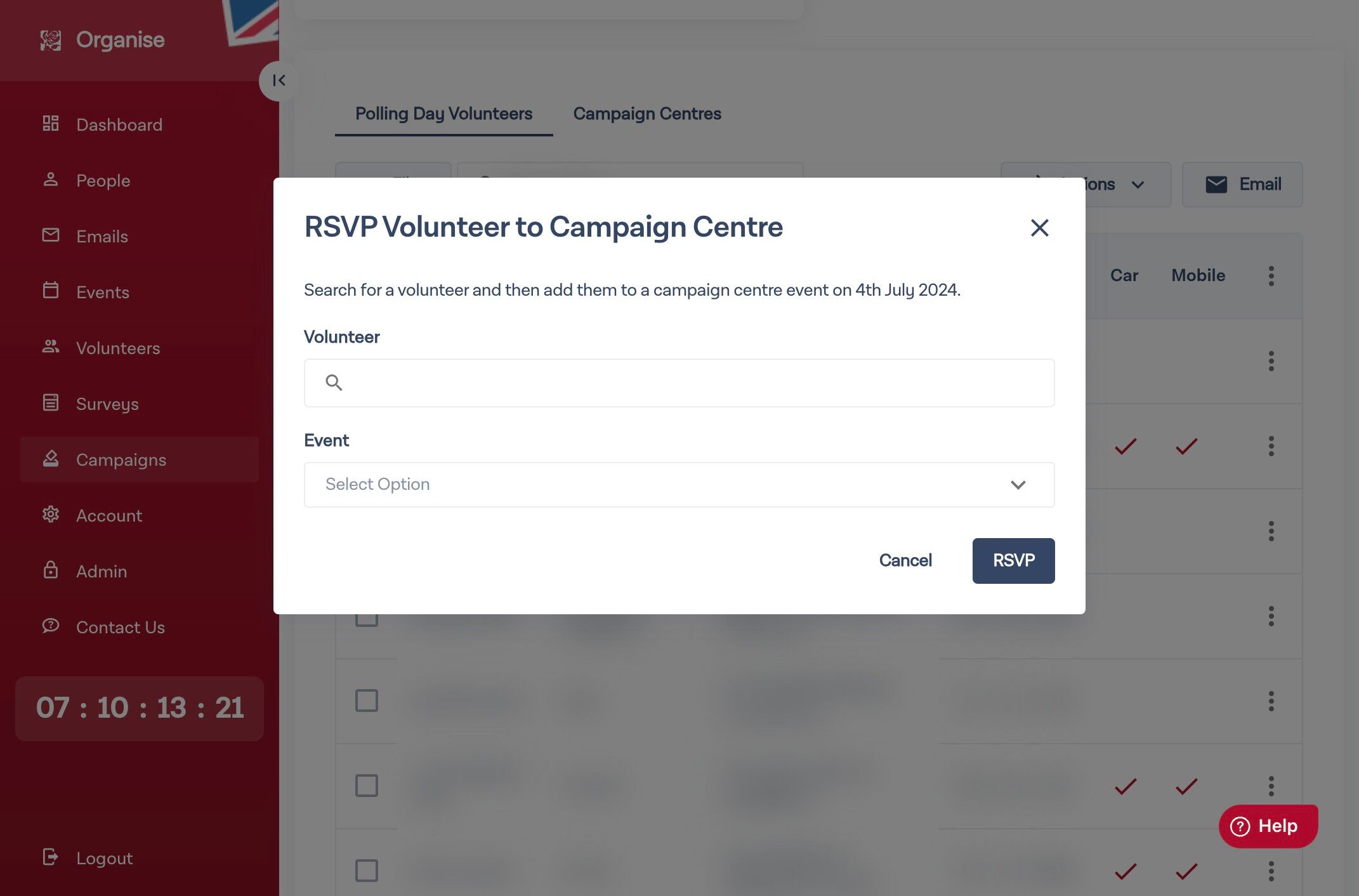
Task: Click the People person icon
Action: [x=51, y=180]
